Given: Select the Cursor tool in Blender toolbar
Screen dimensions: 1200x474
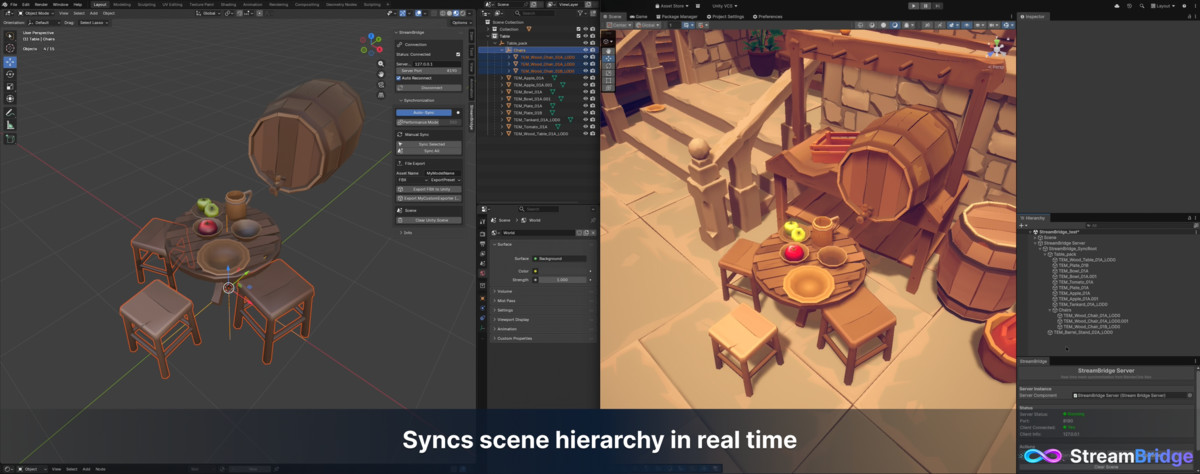Looking at the screenshot, I should 10,48.
